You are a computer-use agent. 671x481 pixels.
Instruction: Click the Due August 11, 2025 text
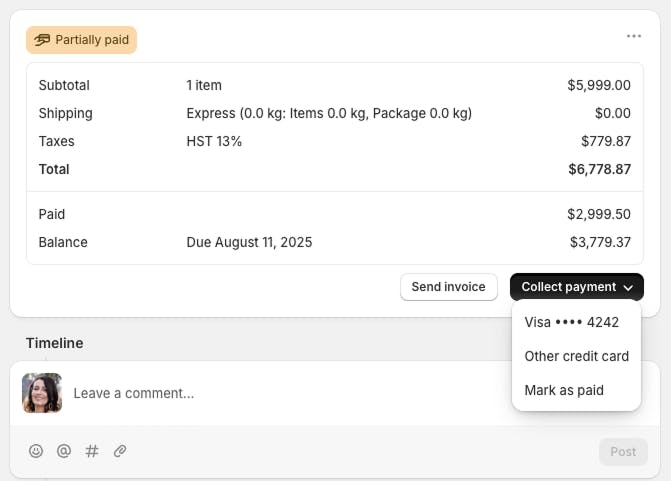click(249, 242)
